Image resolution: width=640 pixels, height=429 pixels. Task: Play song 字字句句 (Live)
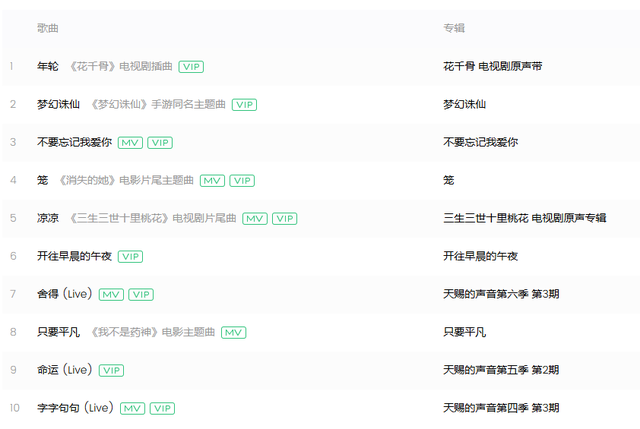pyautogui.click(x=75, y=408)
